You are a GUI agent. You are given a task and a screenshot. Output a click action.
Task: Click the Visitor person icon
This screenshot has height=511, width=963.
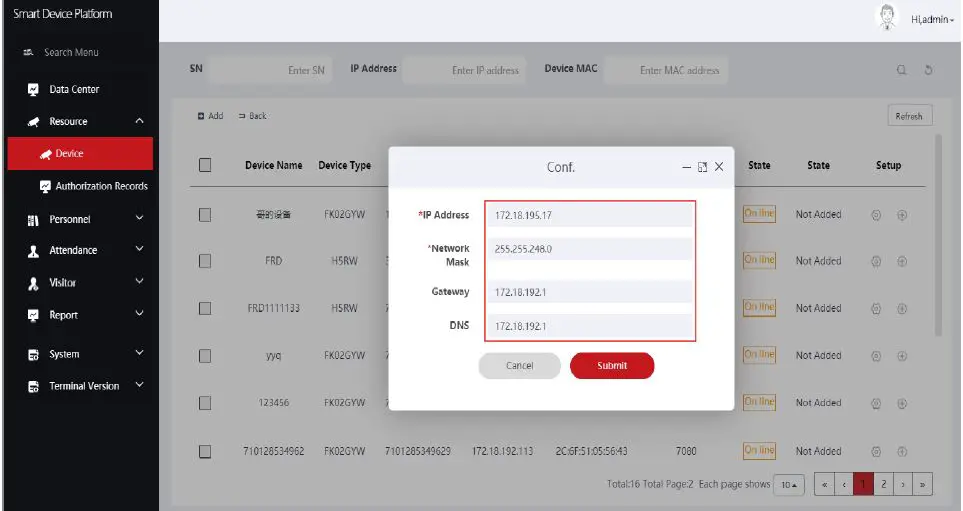[33, 283]
